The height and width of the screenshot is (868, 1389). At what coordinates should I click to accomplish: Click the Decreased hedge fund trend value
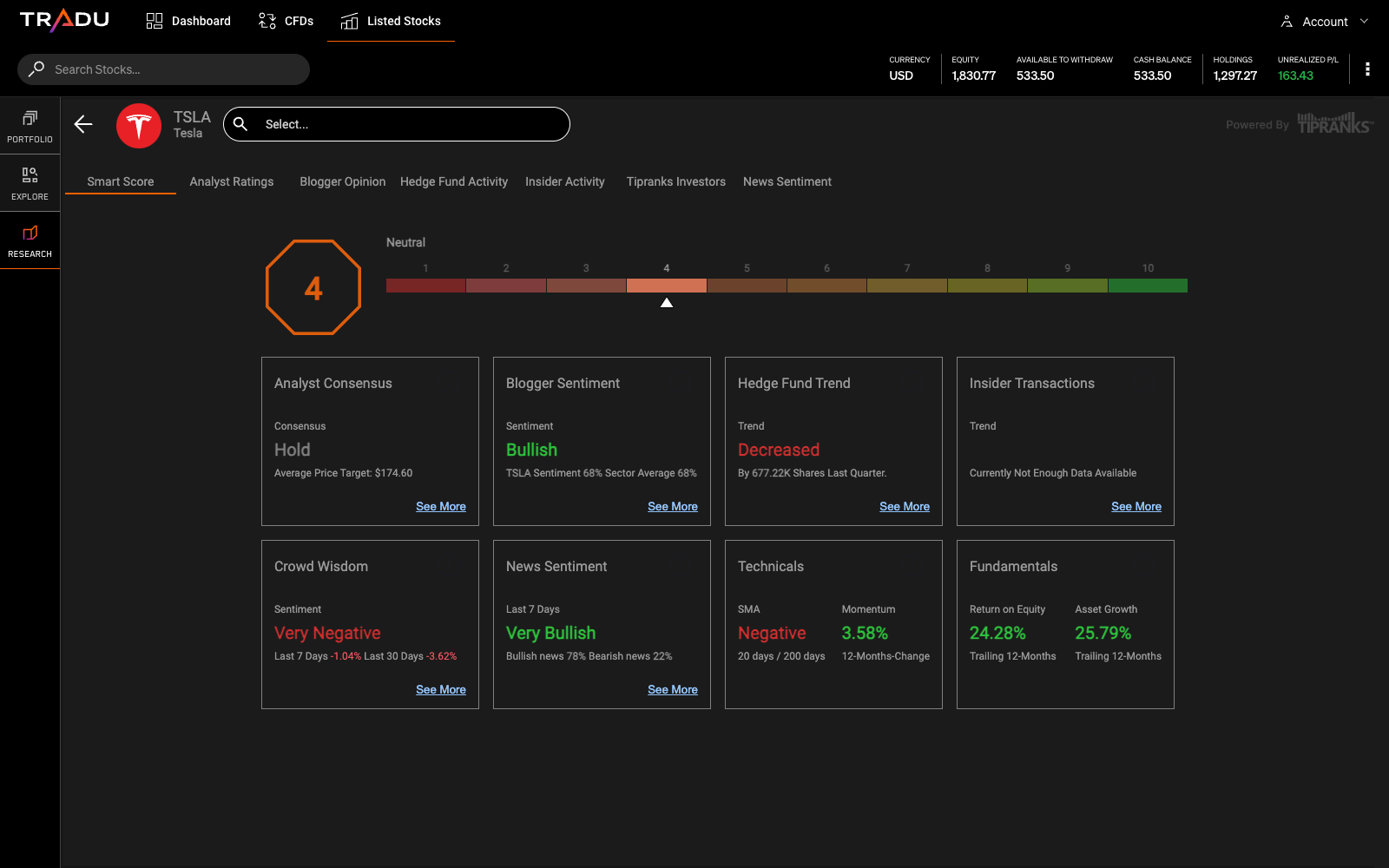click(x=779, y=450)
